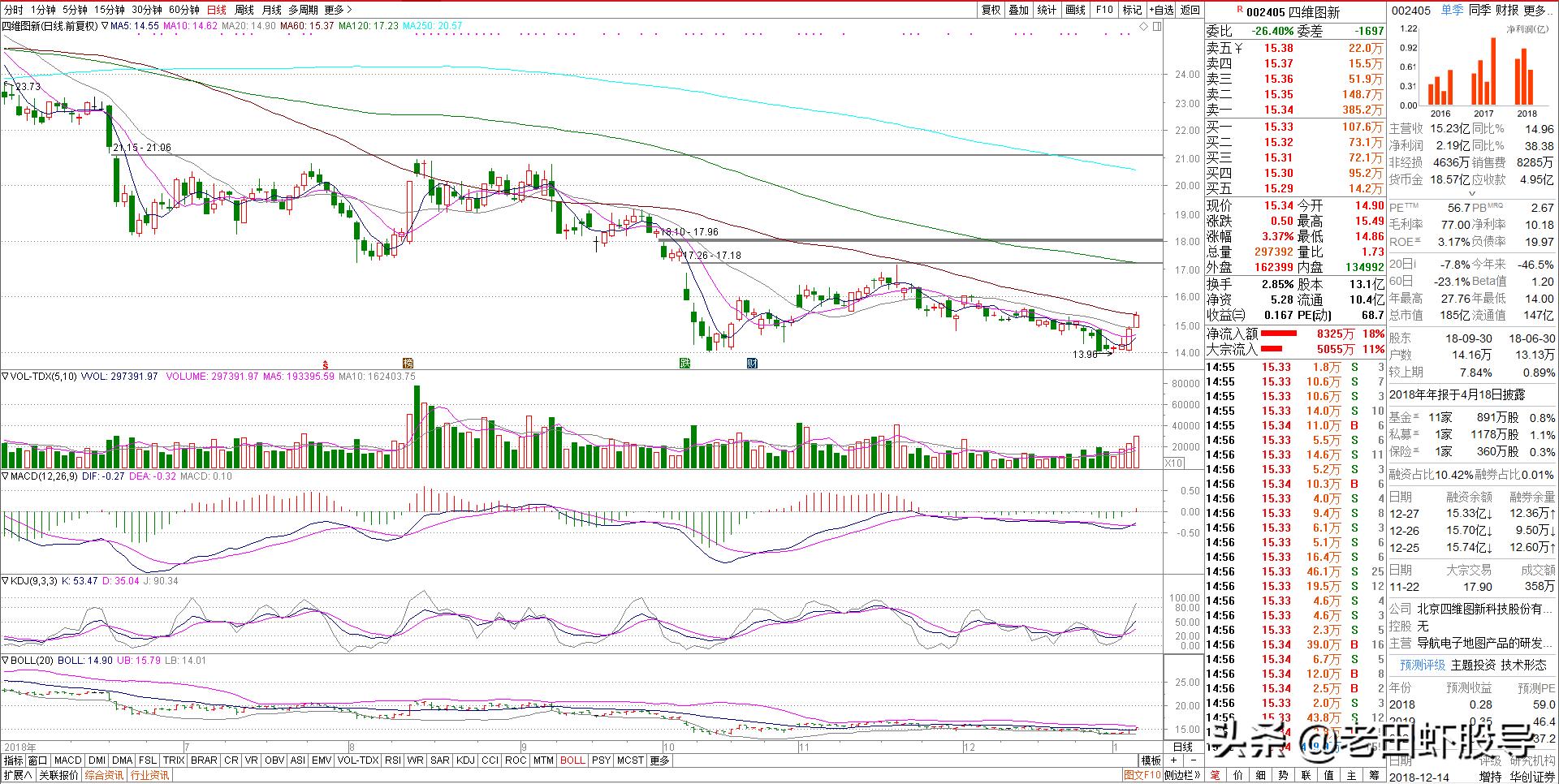Open the 值 value side tab

click(1329, 776)
